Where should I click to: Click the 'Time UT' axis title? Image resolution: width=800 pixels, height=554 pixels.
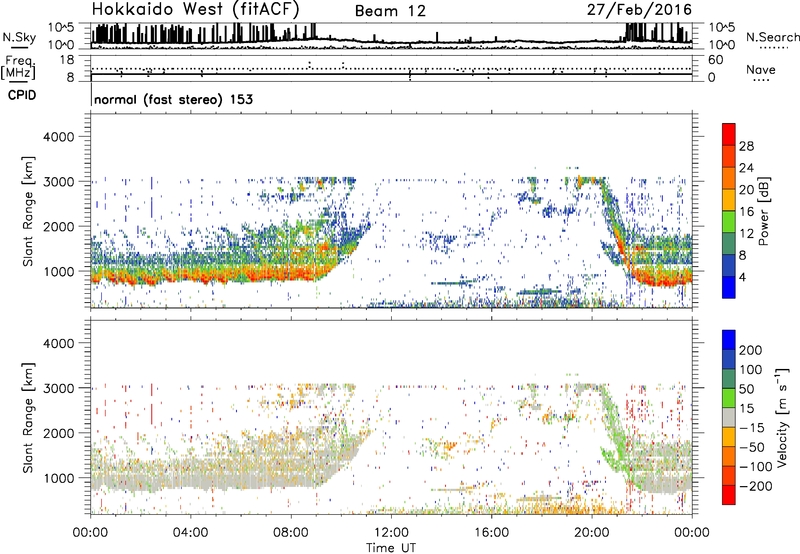pos(391,548)
